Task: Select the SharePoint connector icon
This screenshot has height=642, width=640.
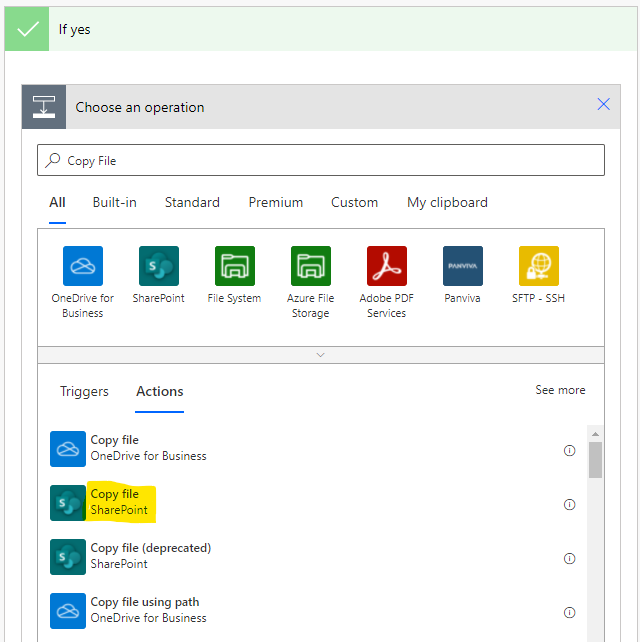Action: 159,266
